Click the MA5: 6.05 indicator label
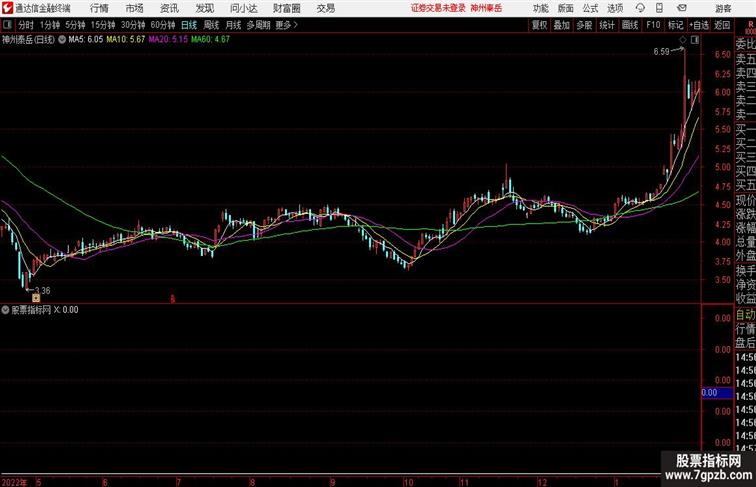This screenshot has width=756, height=487. pyautogui.click(x=85, y=40)
